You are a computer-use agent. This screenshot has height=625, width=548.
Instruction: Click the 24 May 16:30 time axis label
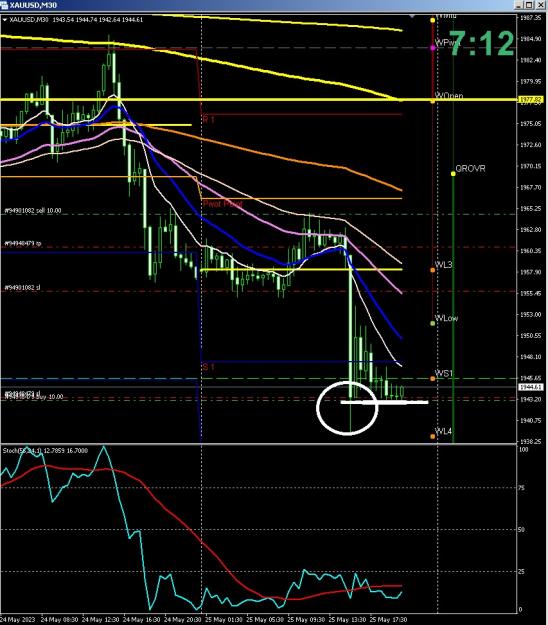pos(141,620)
